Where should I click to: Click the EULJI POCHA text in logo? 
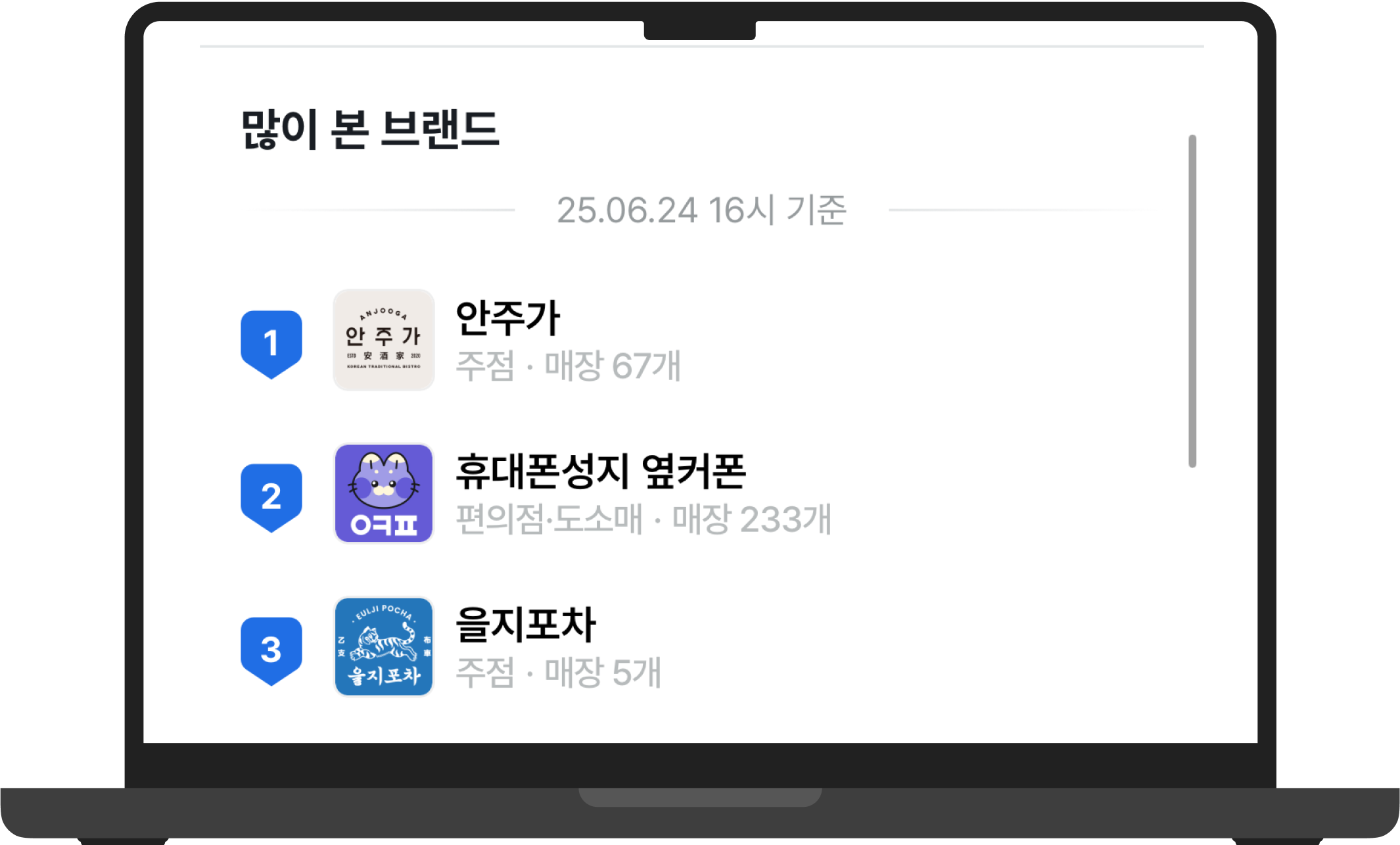pyautogui.click(x=384, y=613)
